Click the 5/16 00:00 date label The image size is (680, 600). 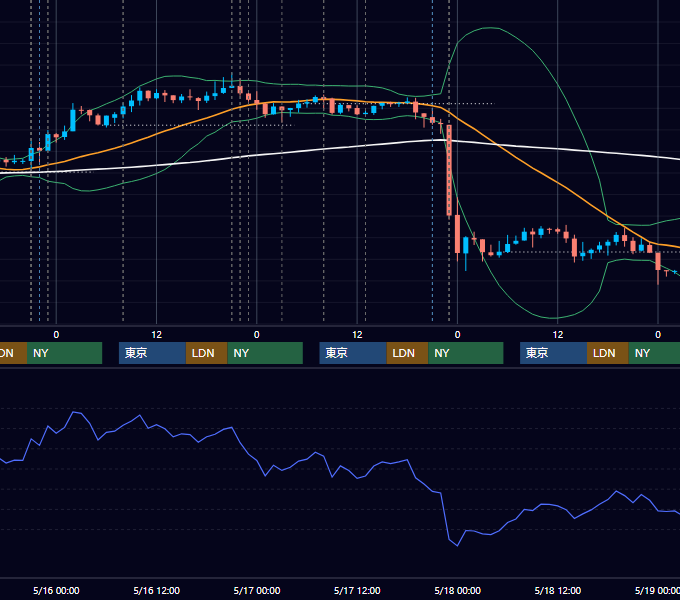56,590
